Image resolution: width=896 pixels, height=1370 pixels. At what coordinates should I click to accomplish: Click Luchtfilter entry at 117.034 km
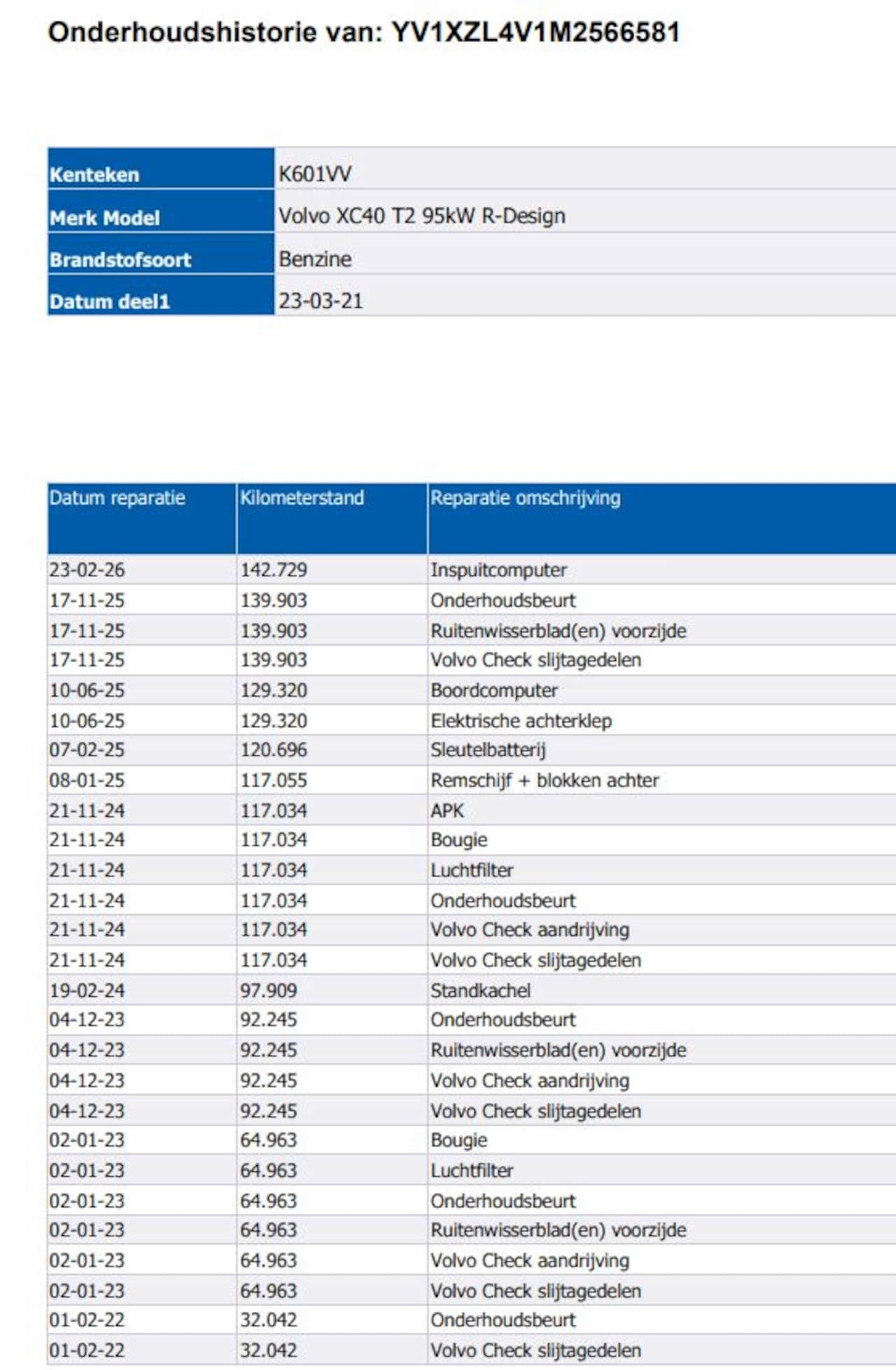coord(472,870)
